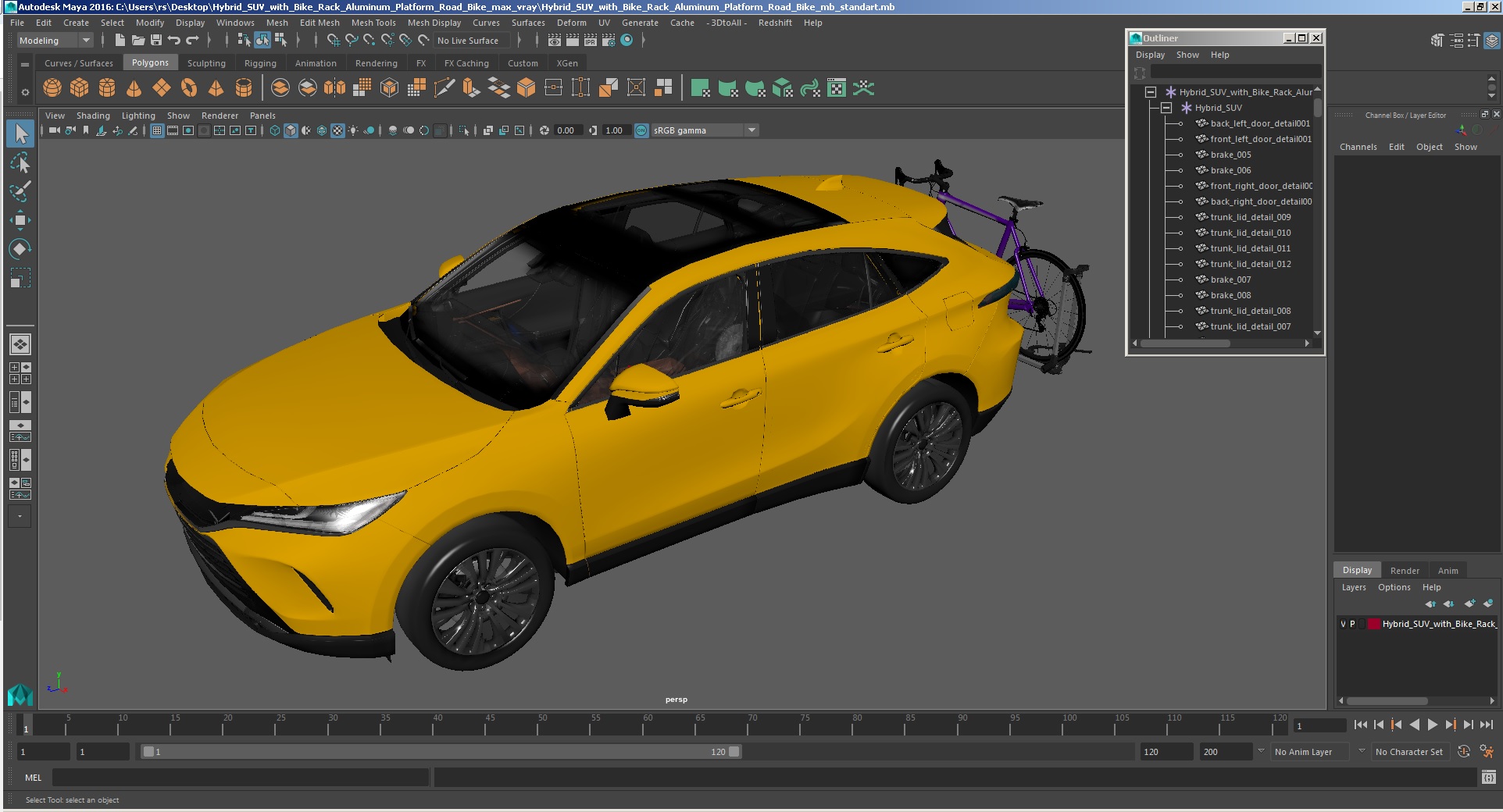1503x812 pixels.
Task: Click the Extrude shelf icon
Action: [x=470, y=88]
